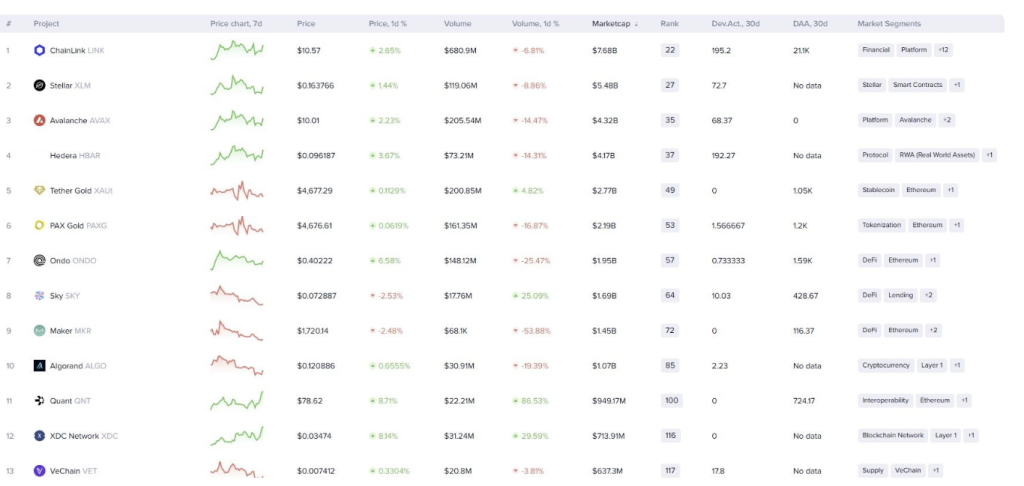Click the Project column header

point(46,24)
